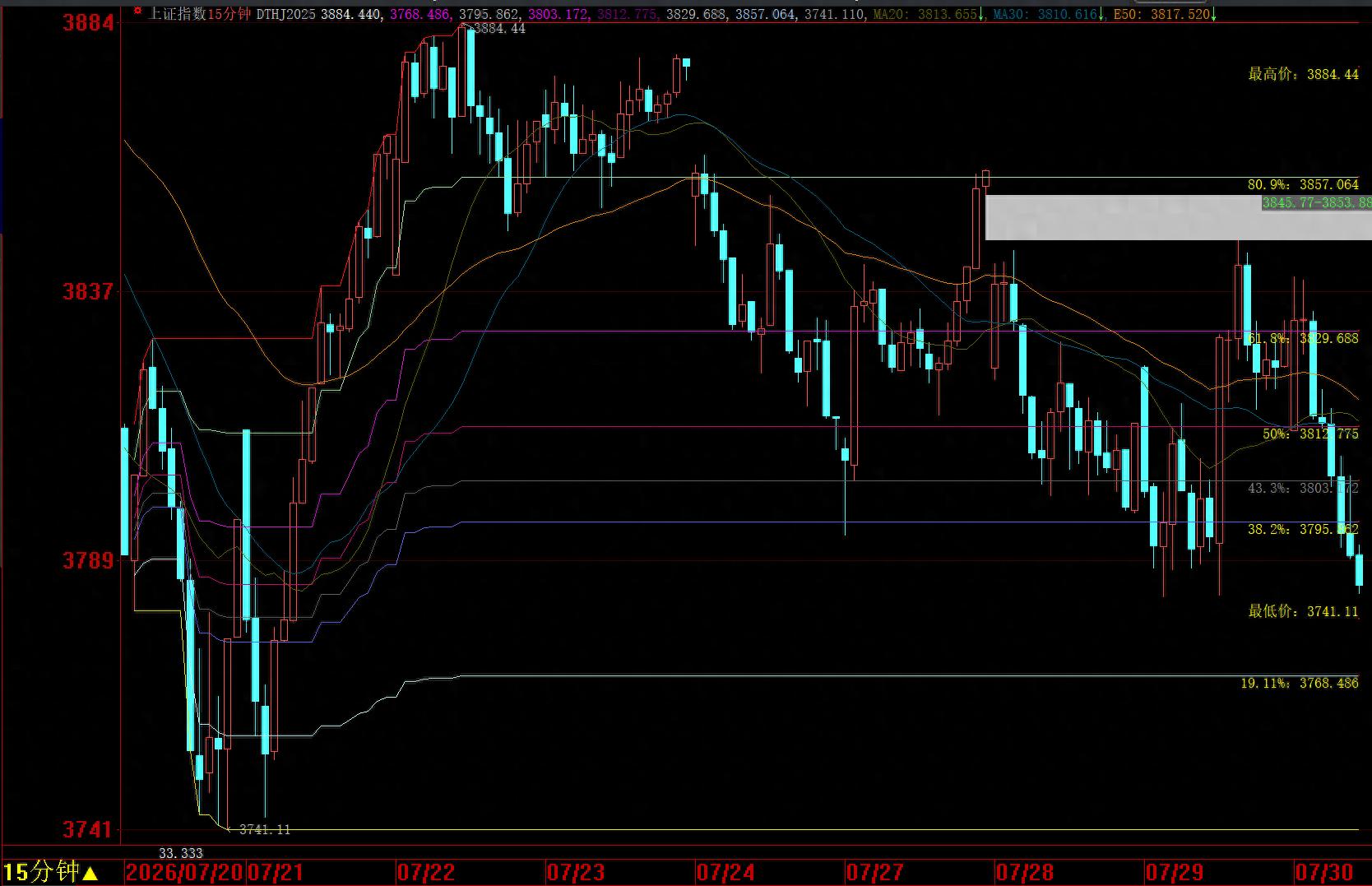Select the DTHJ2025 indicator name
This screenshot has width=1372, height=886.
pyautogui.click(x=285, y=14)
